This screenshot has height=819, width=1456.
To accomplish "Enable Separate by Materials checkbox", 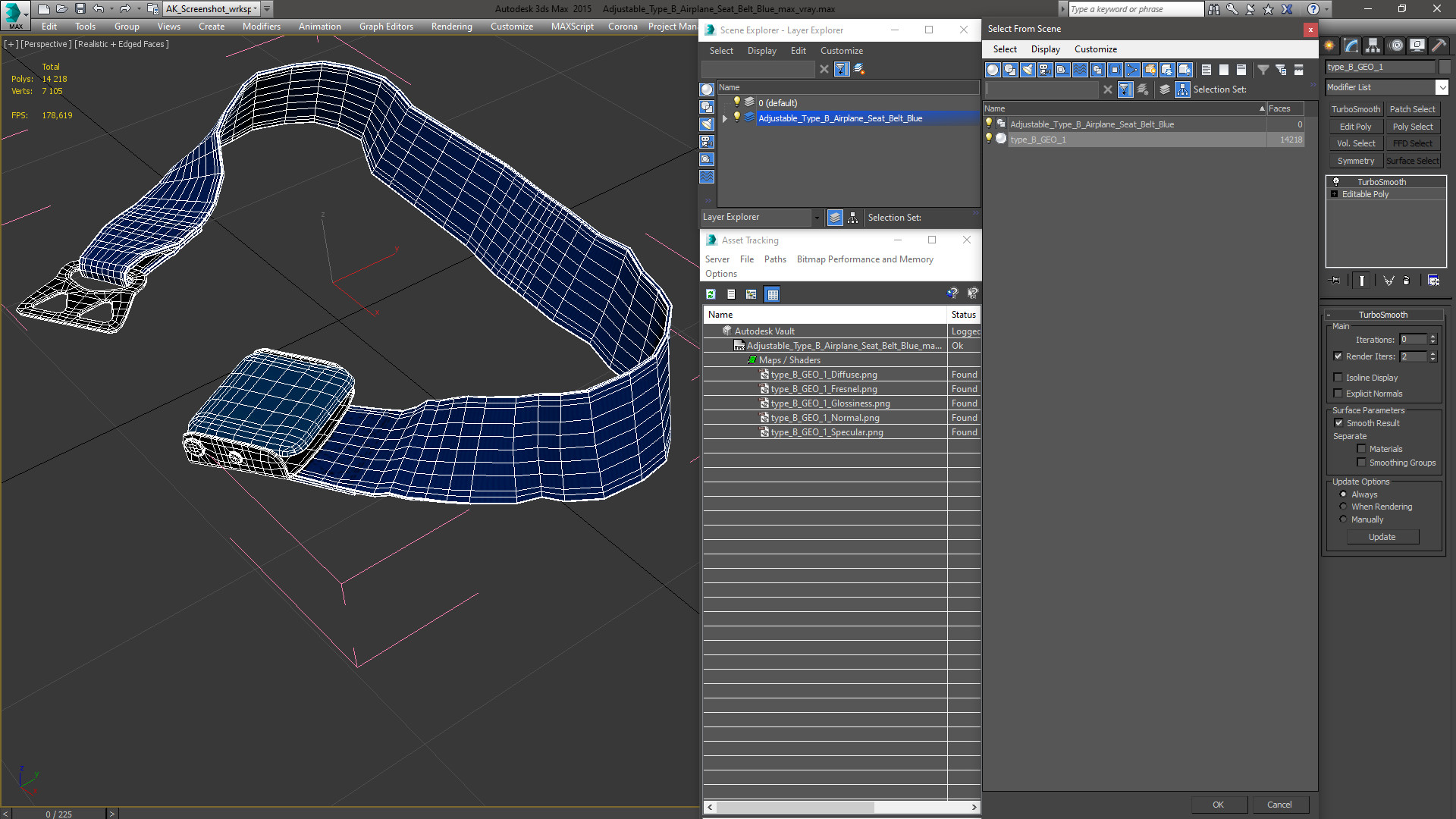I will click(x=1361, y=449).
